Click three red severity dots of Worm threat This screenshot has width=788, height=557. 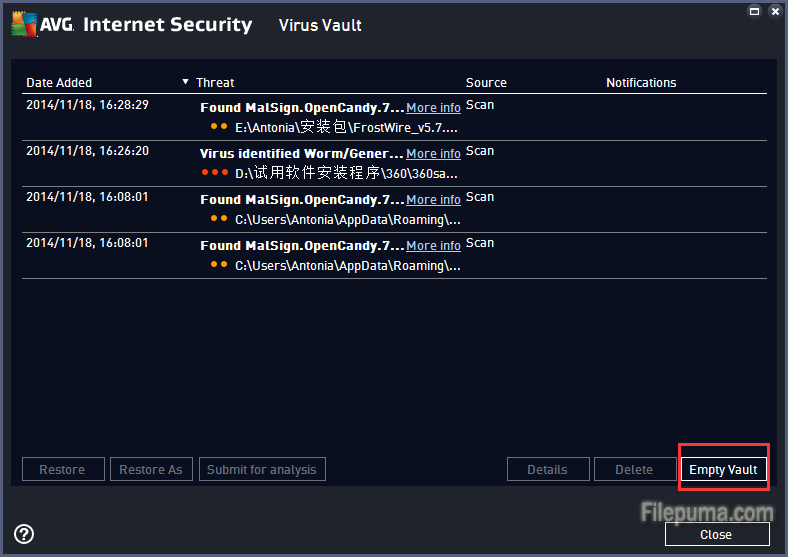215,173
